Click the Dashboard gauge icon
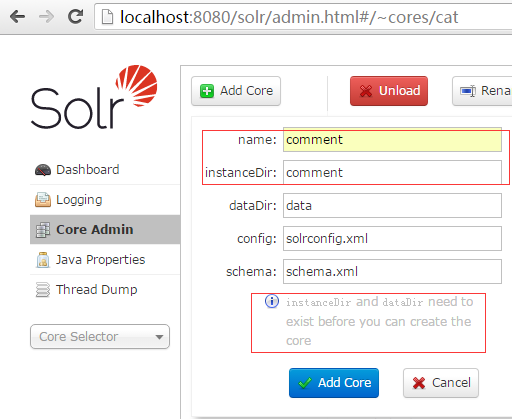Image resolution: width=512 pixels, height=419 pixels. coord(43,170)
